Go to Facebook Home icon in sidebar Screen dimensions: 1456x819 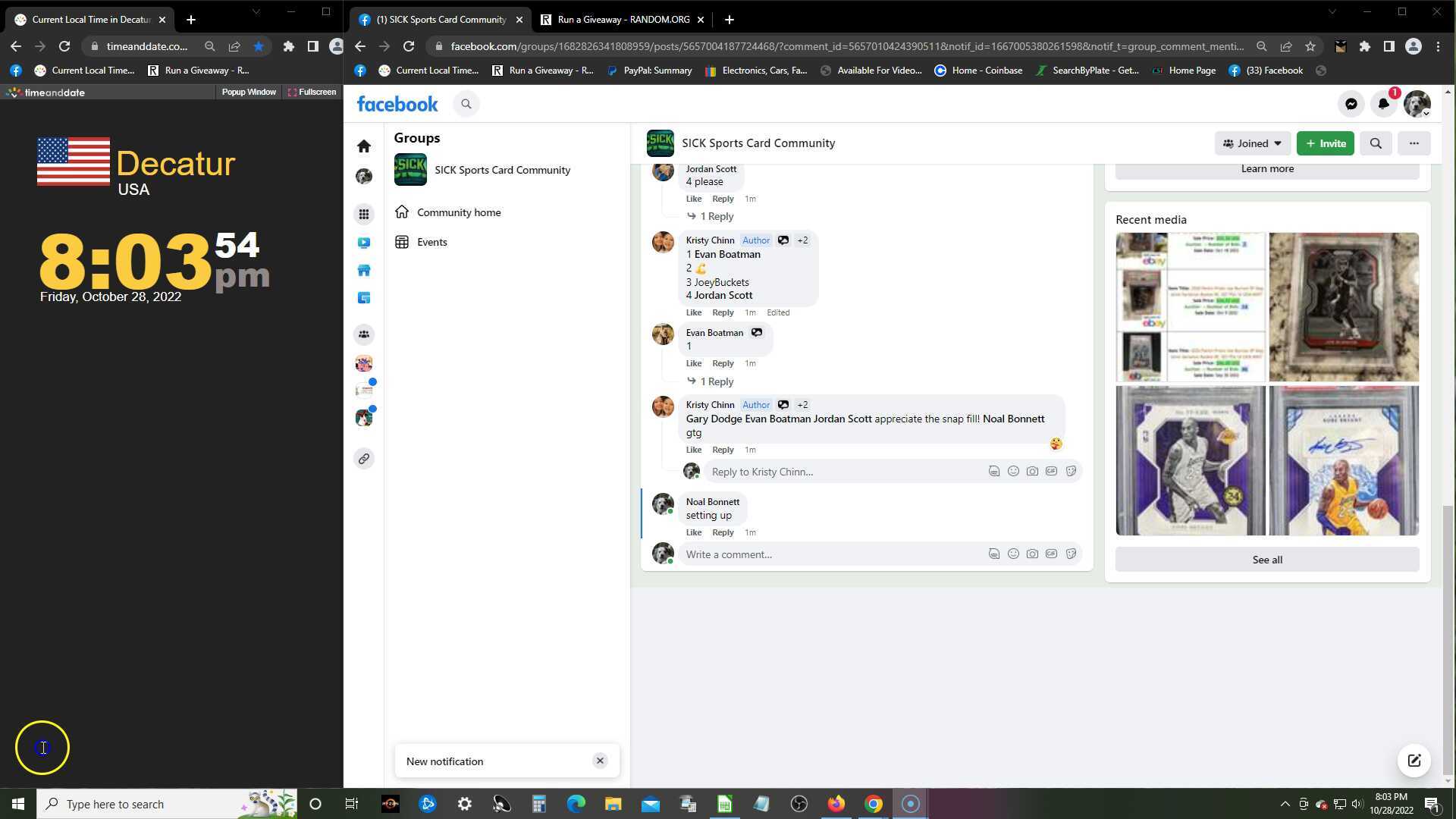[x=364, y=146]
